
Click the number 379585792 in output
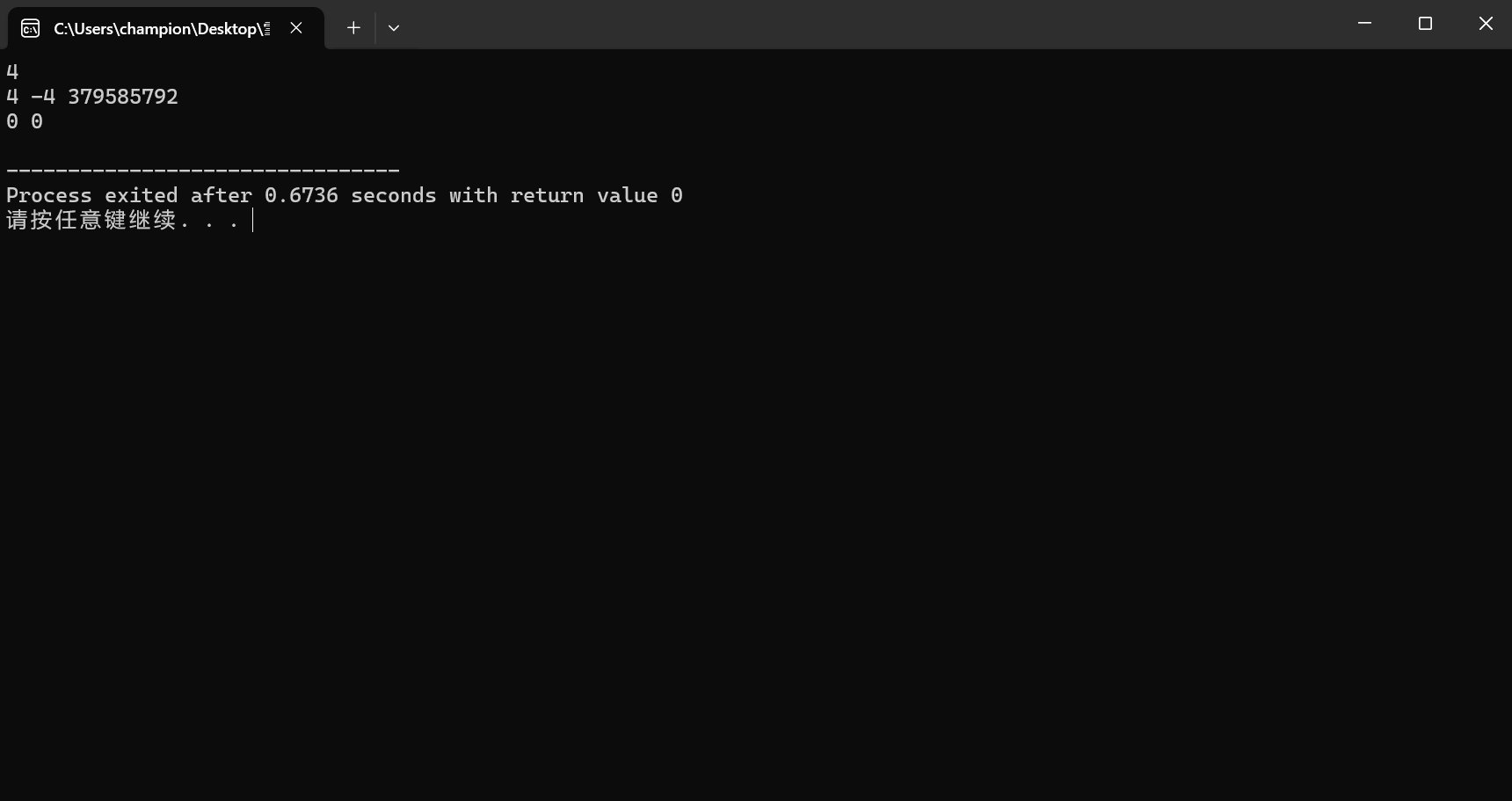click(123, 97)
